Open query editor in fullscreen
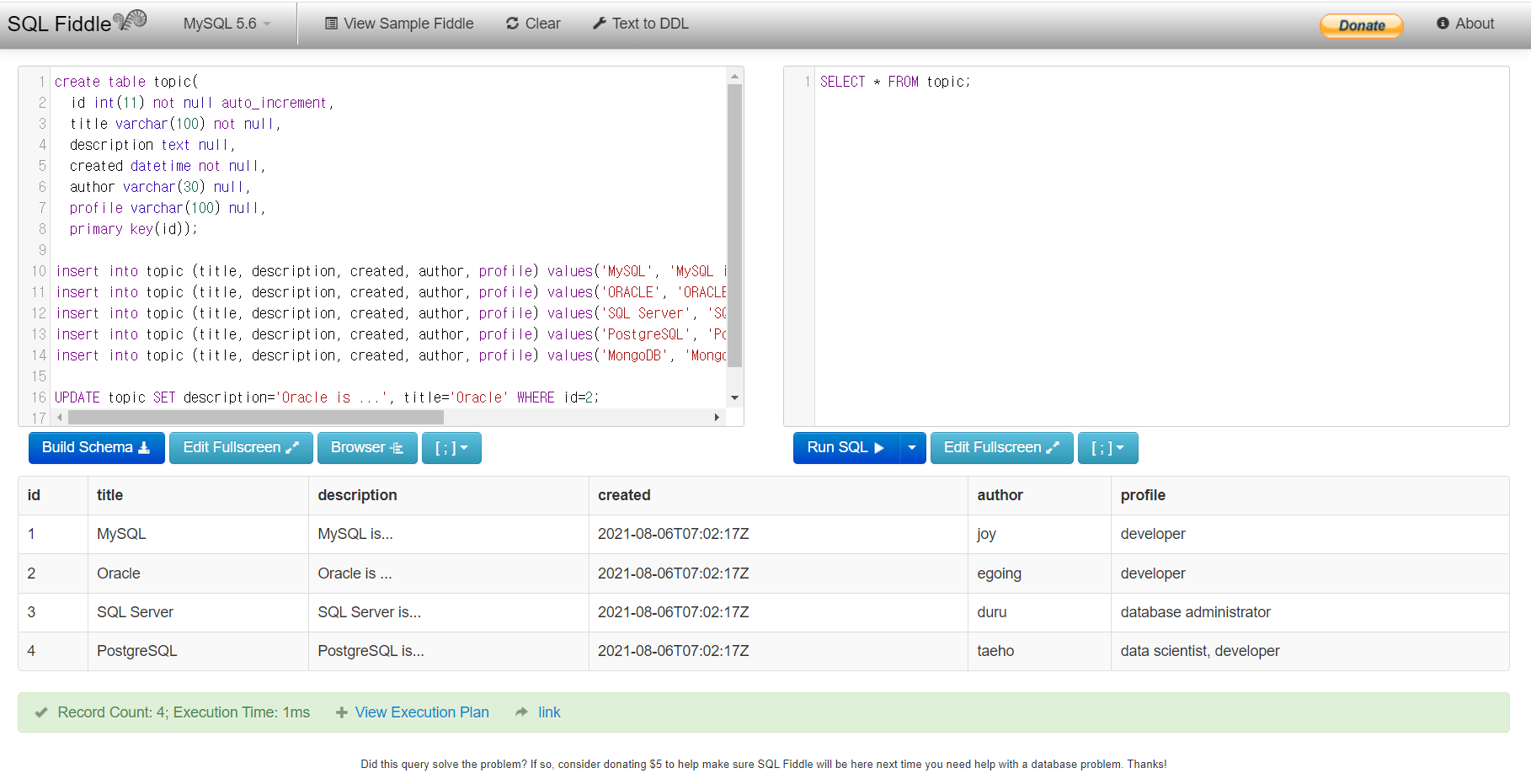 pos(1001,447)
